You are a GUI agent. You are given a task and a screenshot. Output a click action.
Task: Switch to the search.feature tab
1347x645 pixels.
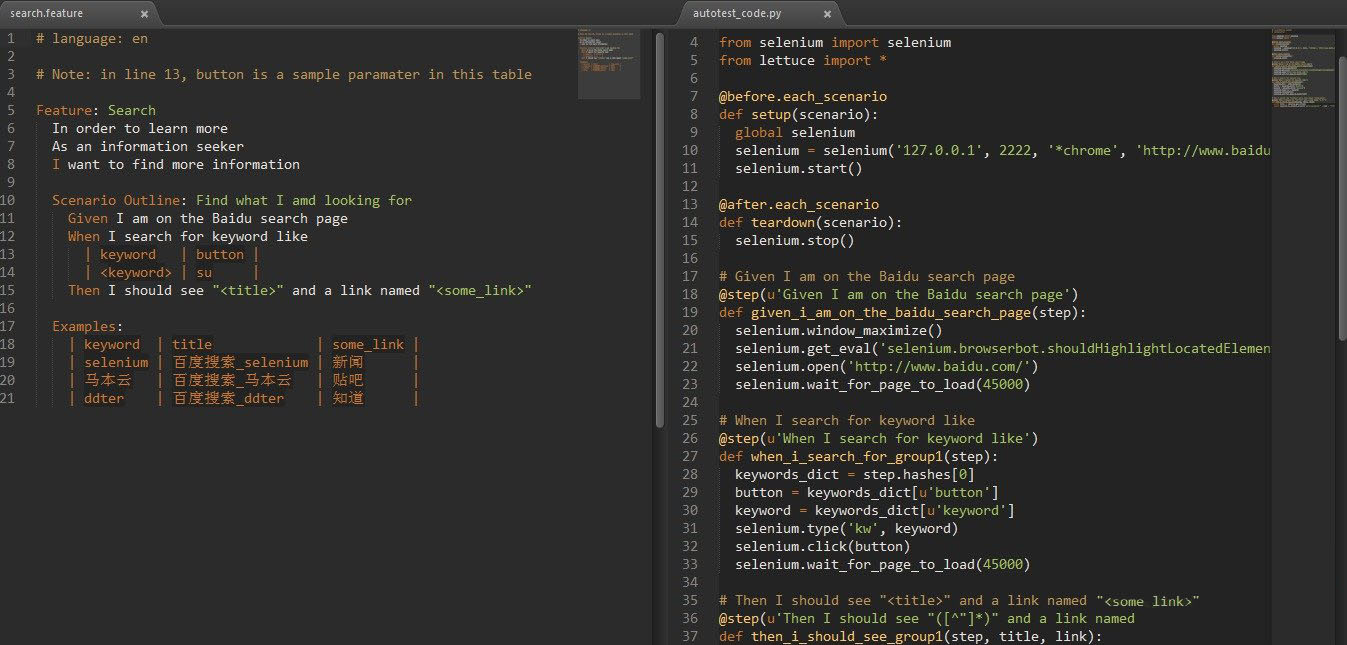coord(47,14)
